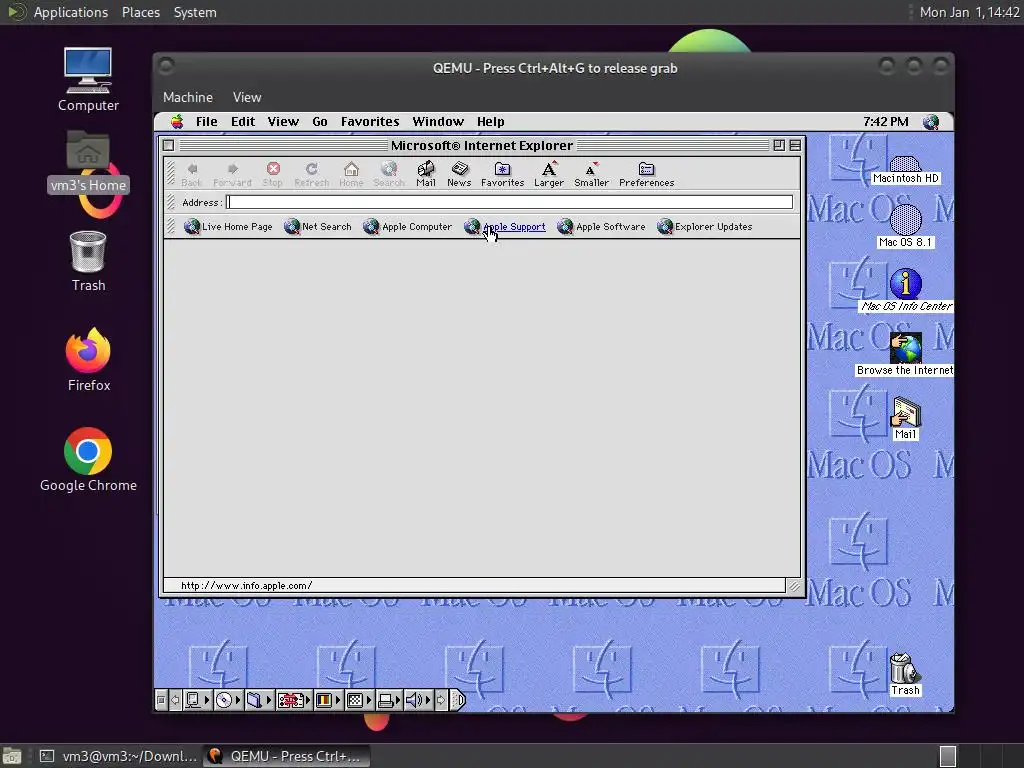
Task: Open the System menu in top panel
Action: click(x=195, y=12)
